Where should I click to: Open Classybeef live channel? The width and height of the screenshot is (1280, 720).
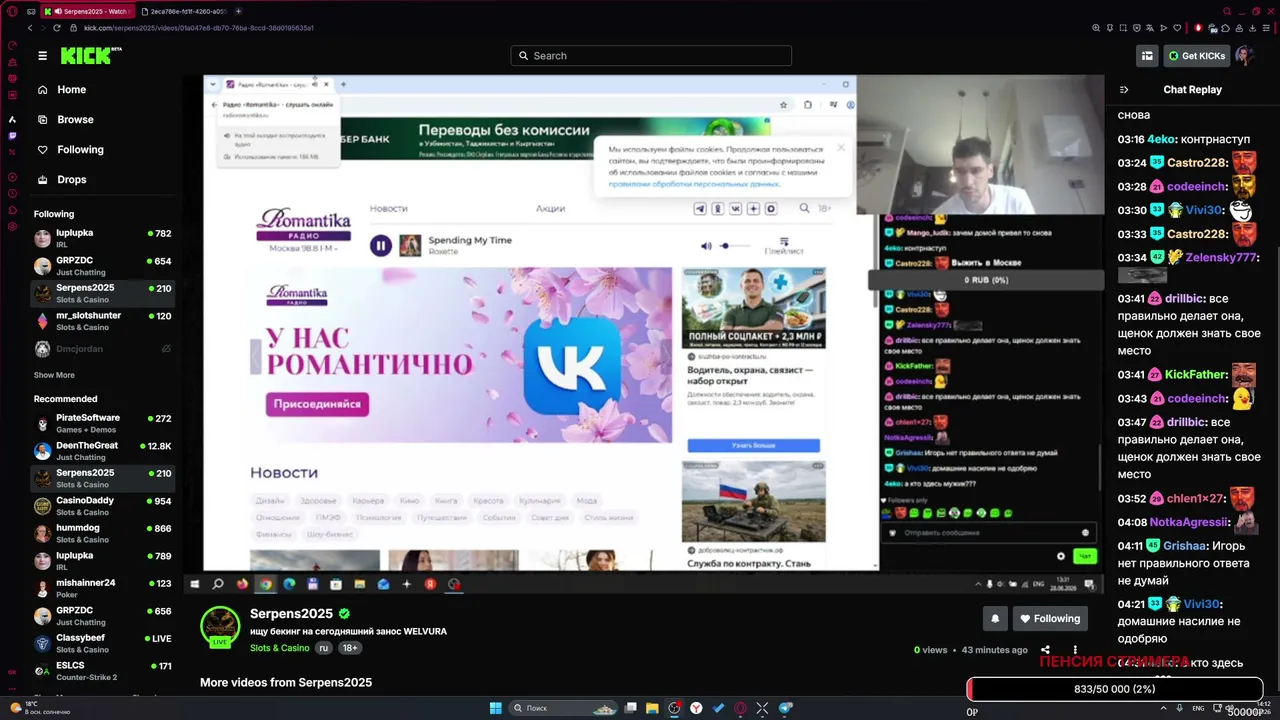[102, 643]
